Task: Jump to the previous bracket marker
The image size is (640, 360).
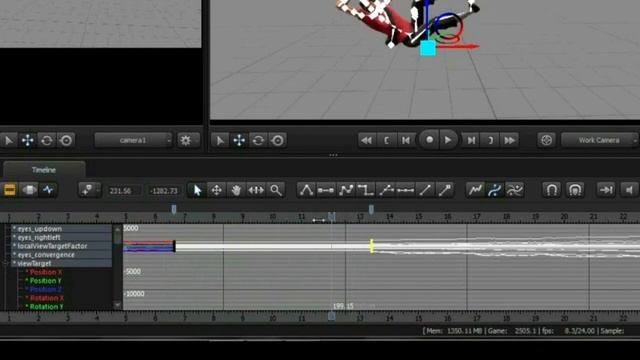Action: [x=386, y=140]
